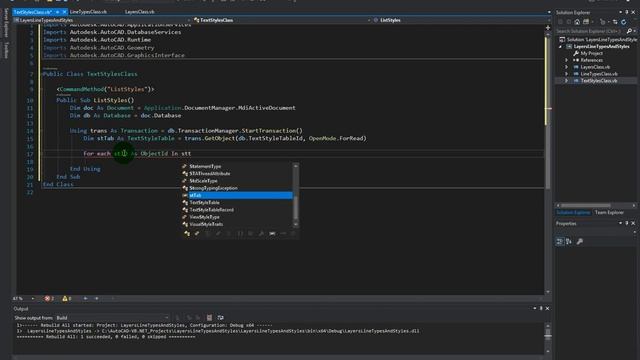
Task: Expand the References node
Action: (567, 60)
